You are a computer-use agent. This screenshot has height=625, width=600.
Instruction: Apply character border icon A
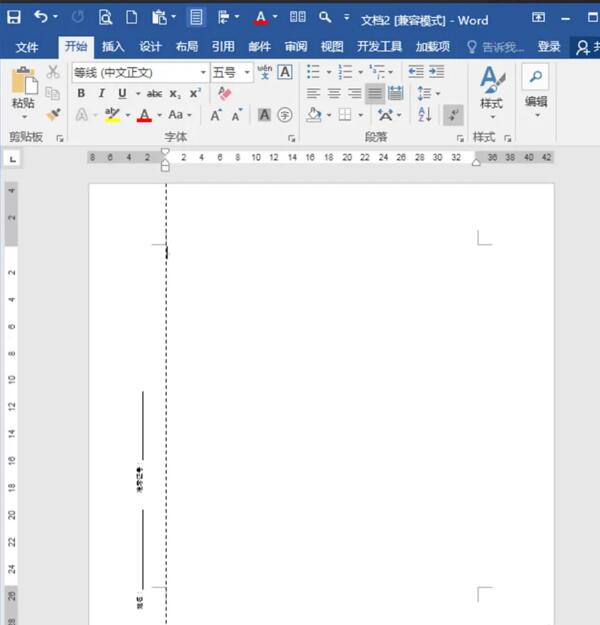click(285, 72)
